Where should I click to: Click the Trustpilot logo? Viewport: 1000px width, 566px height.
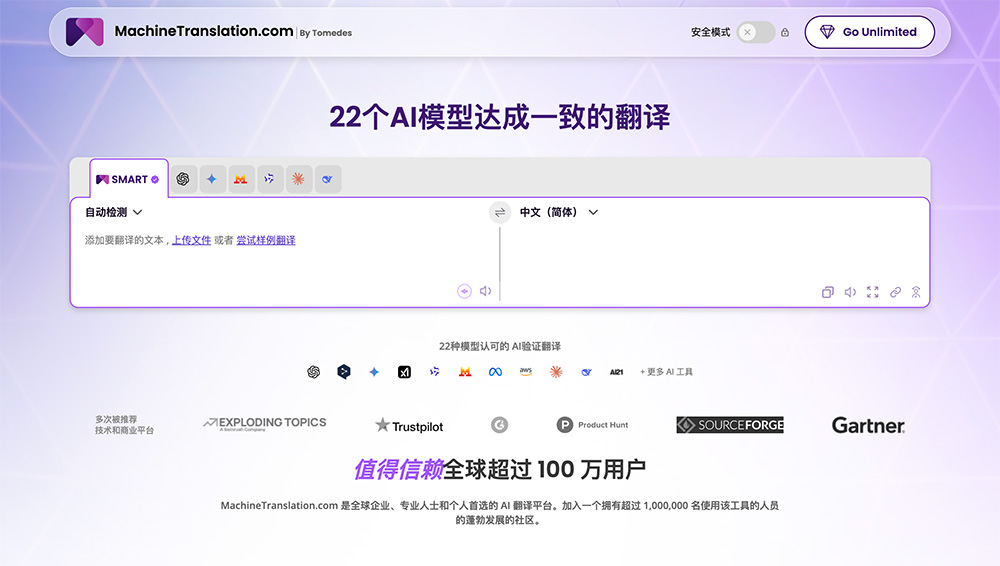point(409,426)
